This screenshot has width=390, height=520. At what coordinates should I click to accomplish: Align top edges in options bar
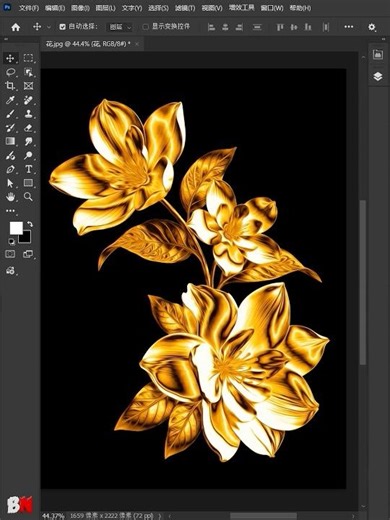coord(280,27)
